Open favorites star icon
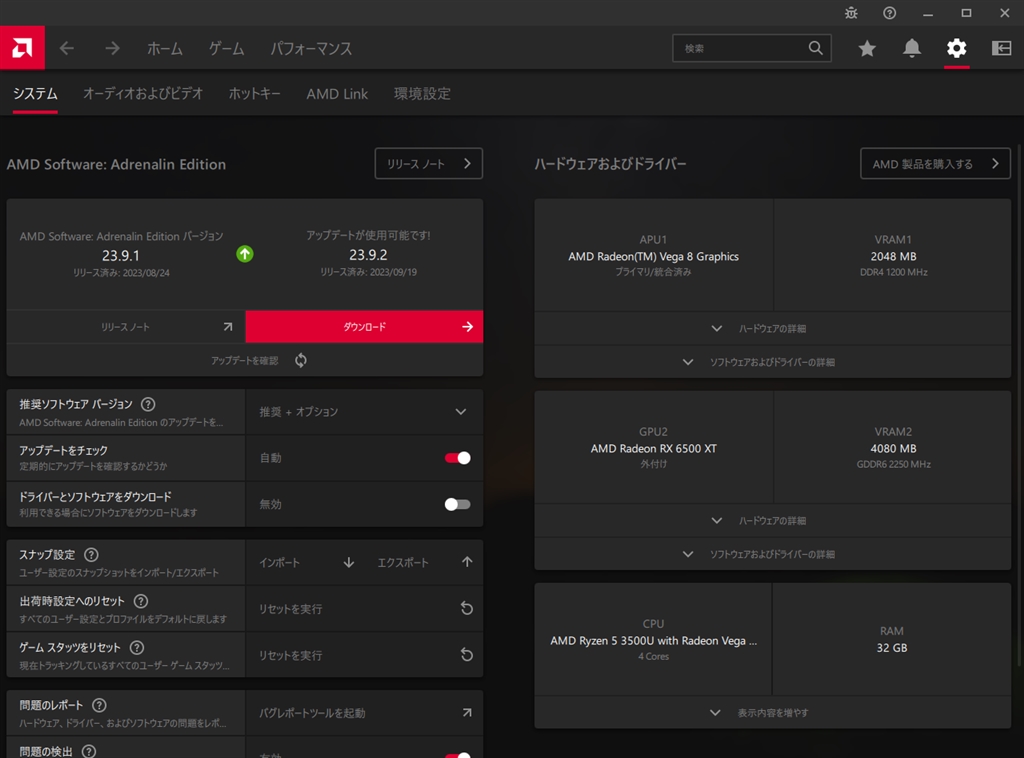Image resolution: width=1024 pixels, height=758 pixels. click(867, 48)
